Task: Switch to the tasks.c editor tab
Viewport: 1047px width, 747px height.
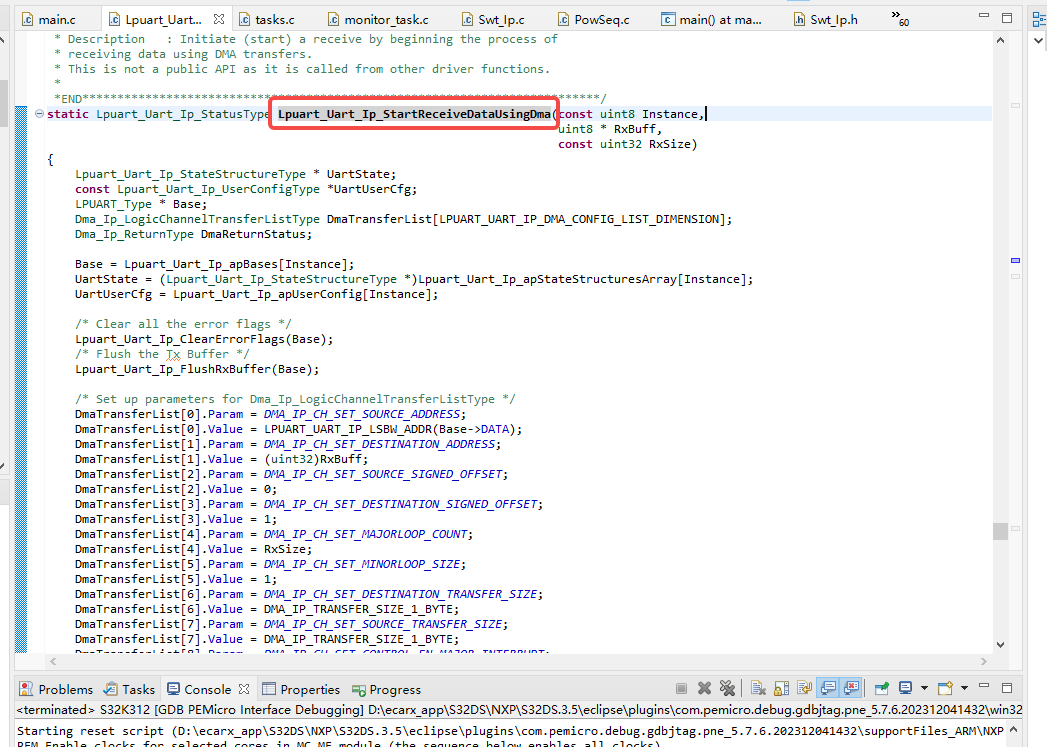Action: pyautogui.click(x=267, y=20)
